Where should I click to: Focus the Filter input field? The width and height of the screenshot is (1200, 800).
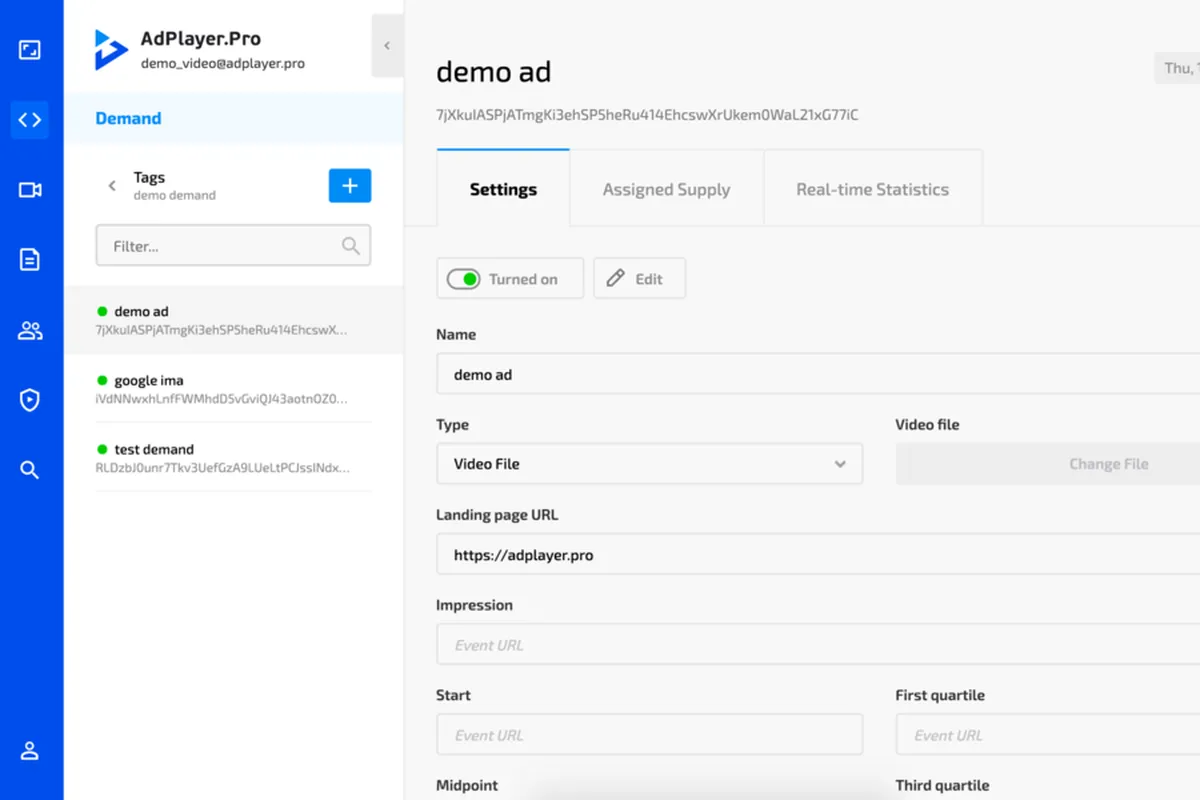click(233, 246)
